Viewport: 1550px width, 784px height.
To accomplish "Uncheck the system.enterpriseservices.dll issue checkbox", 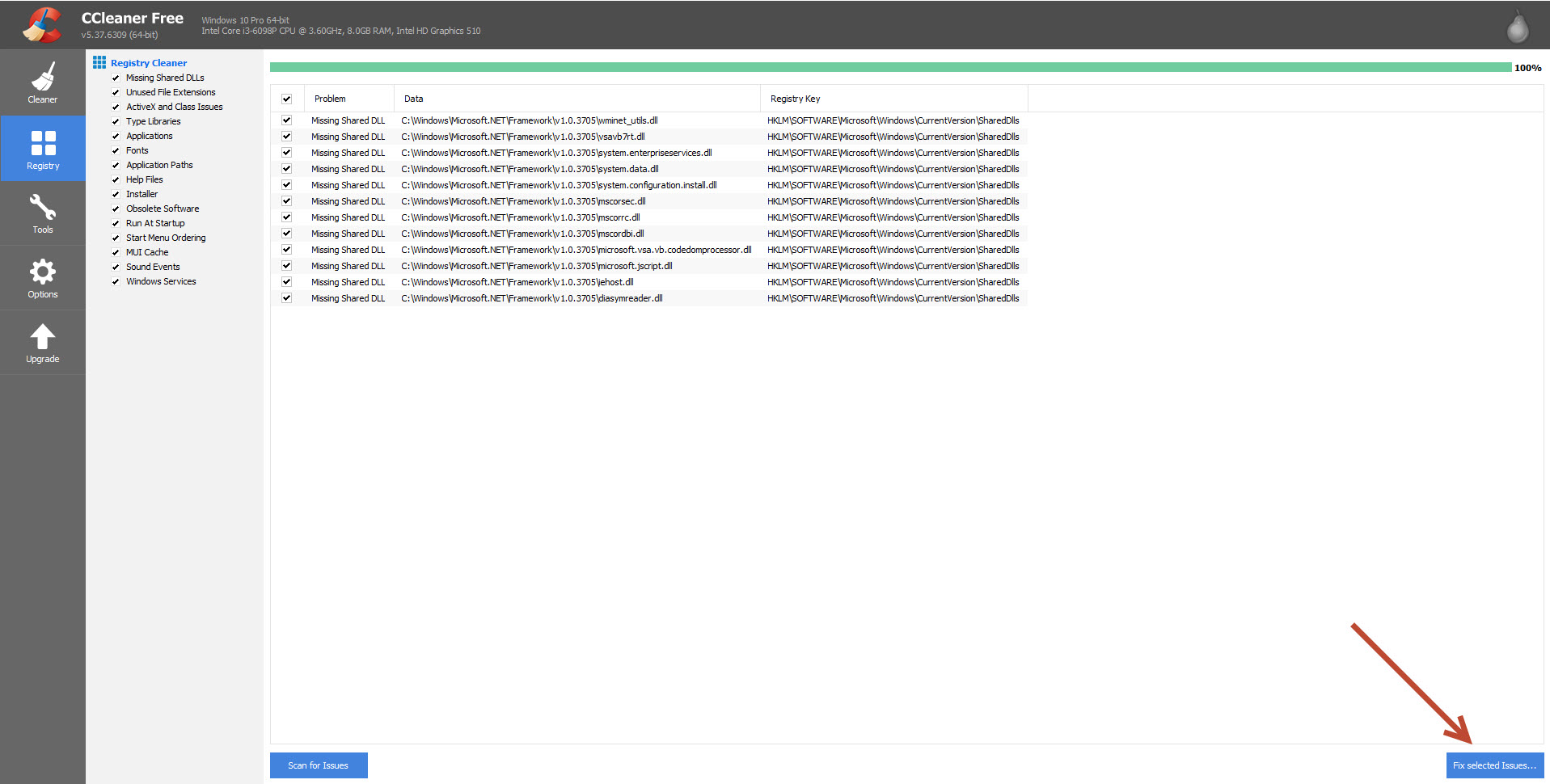I will pyautogui.click(x=286, y=153).
